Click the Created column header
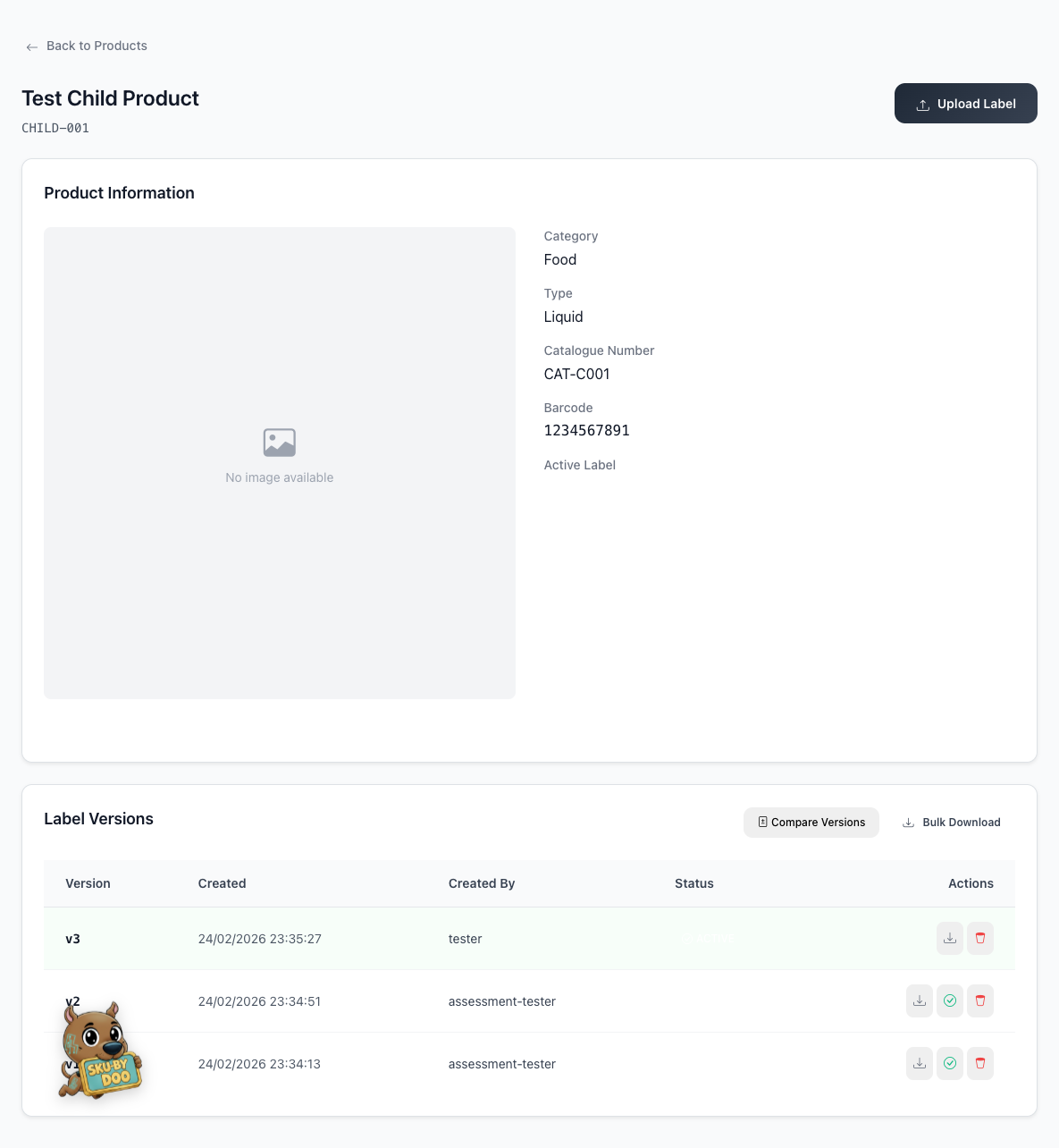 pyautogui.click(x=223, y=883)
